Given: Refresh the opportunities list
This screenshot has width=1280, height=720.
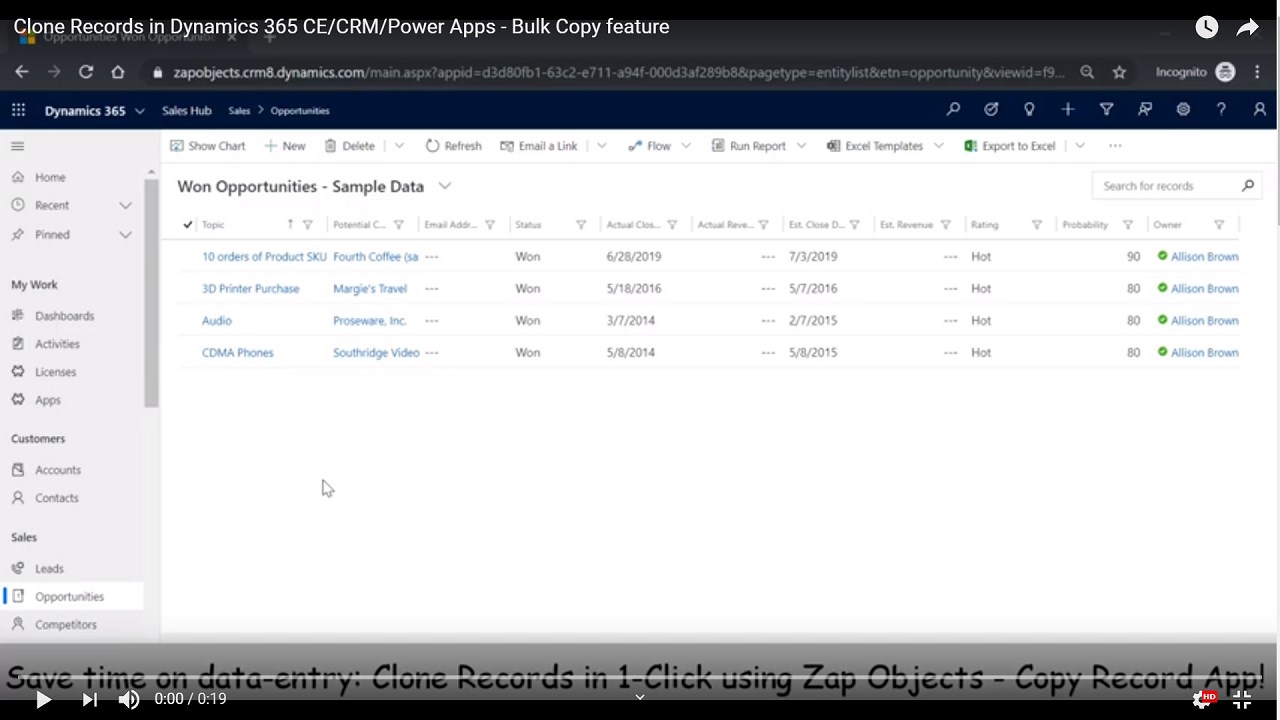Looking at the screenshot, I should (x=453, y=146).
